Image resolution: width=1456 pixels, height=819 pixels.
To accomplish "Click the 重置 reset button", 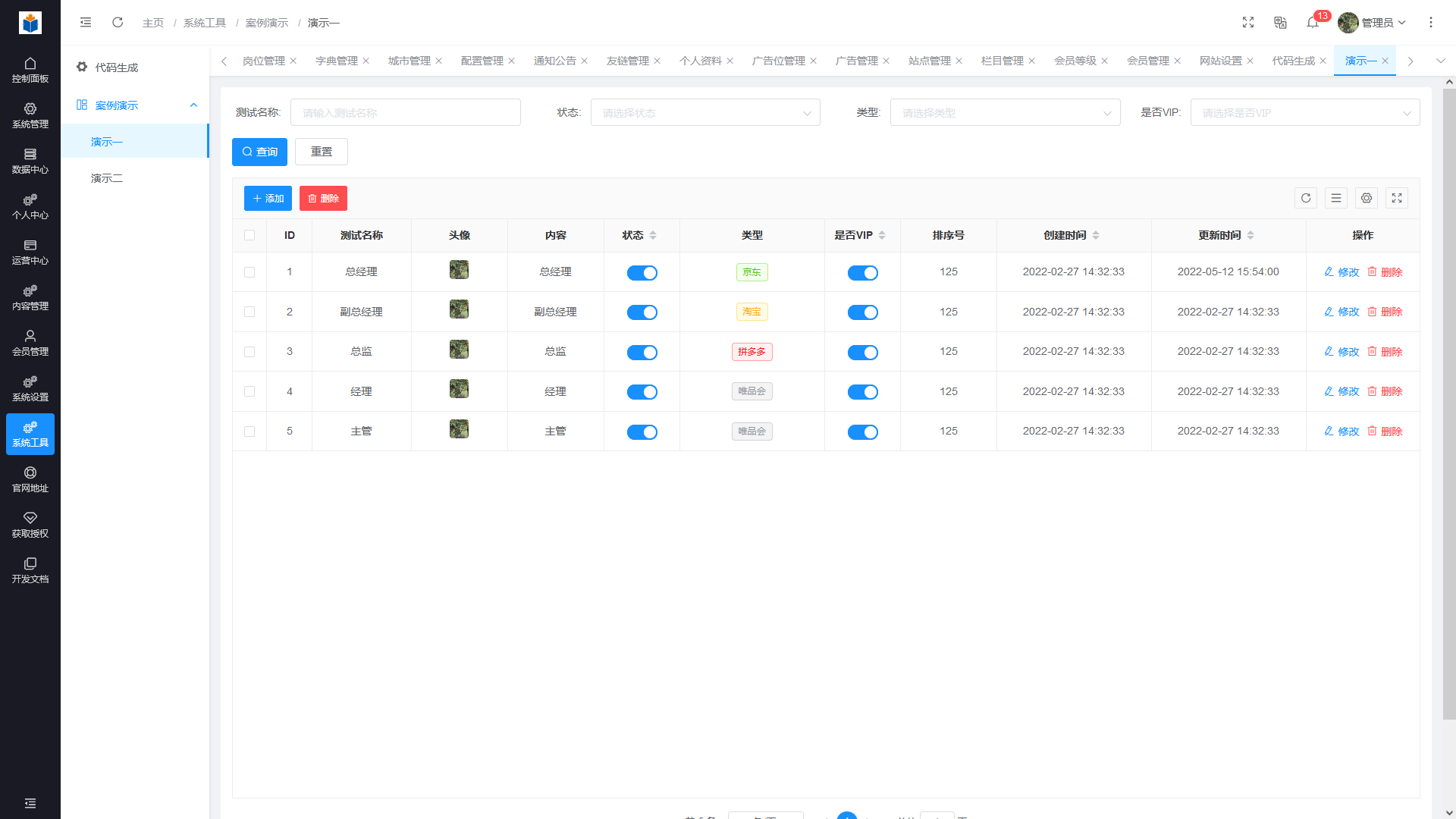I will [x=322, y=152].
